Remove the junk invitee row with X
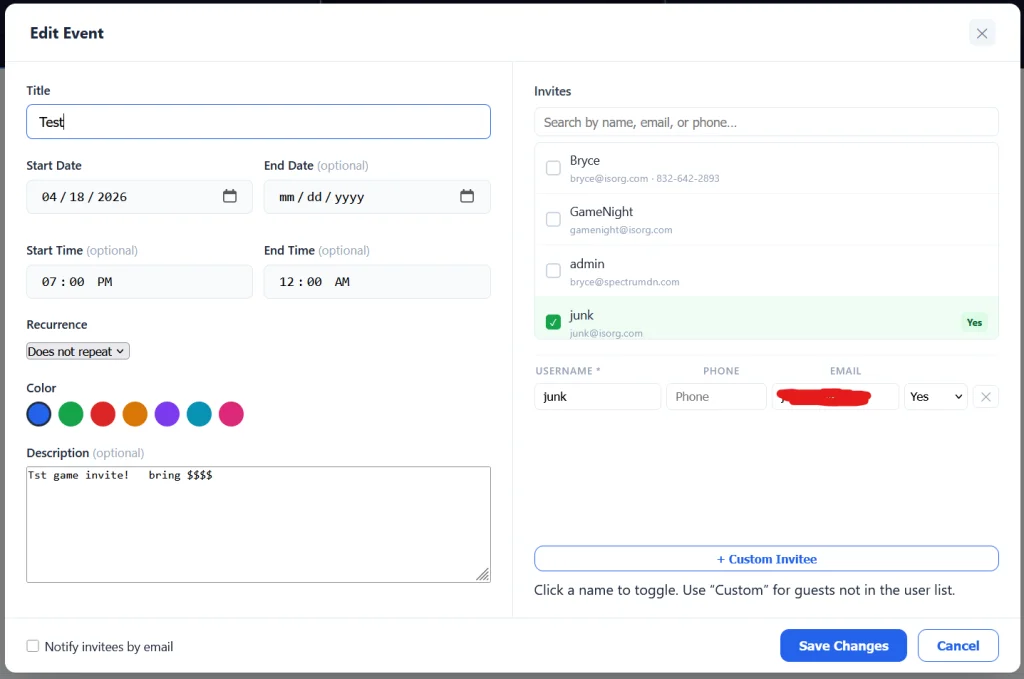The width and height of the screenshot is (1024, 679). [x=985, y=396]
